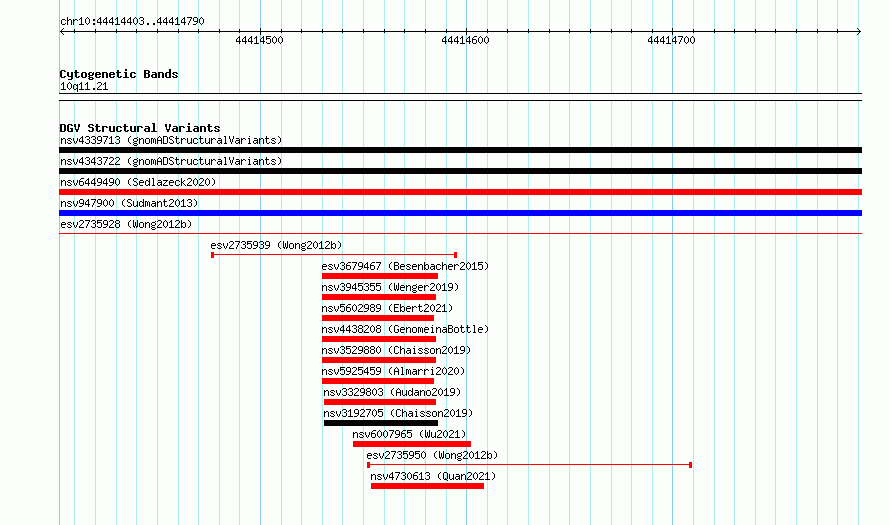Open nsv4343722 gnomAD variant label
890x525 pixels.
pyautogui.click(x=171, y=161)
